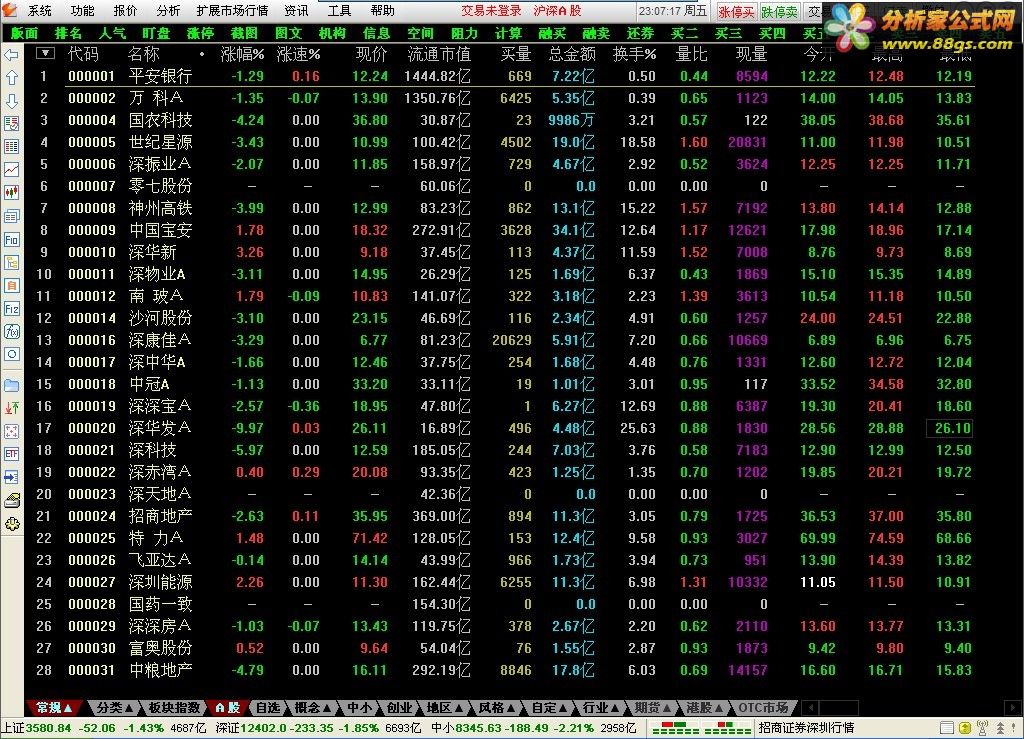The width and height of the screenshot is (1024, 739).
Task: Open the blue folder sidebar icon
Action: coord(11,385)
